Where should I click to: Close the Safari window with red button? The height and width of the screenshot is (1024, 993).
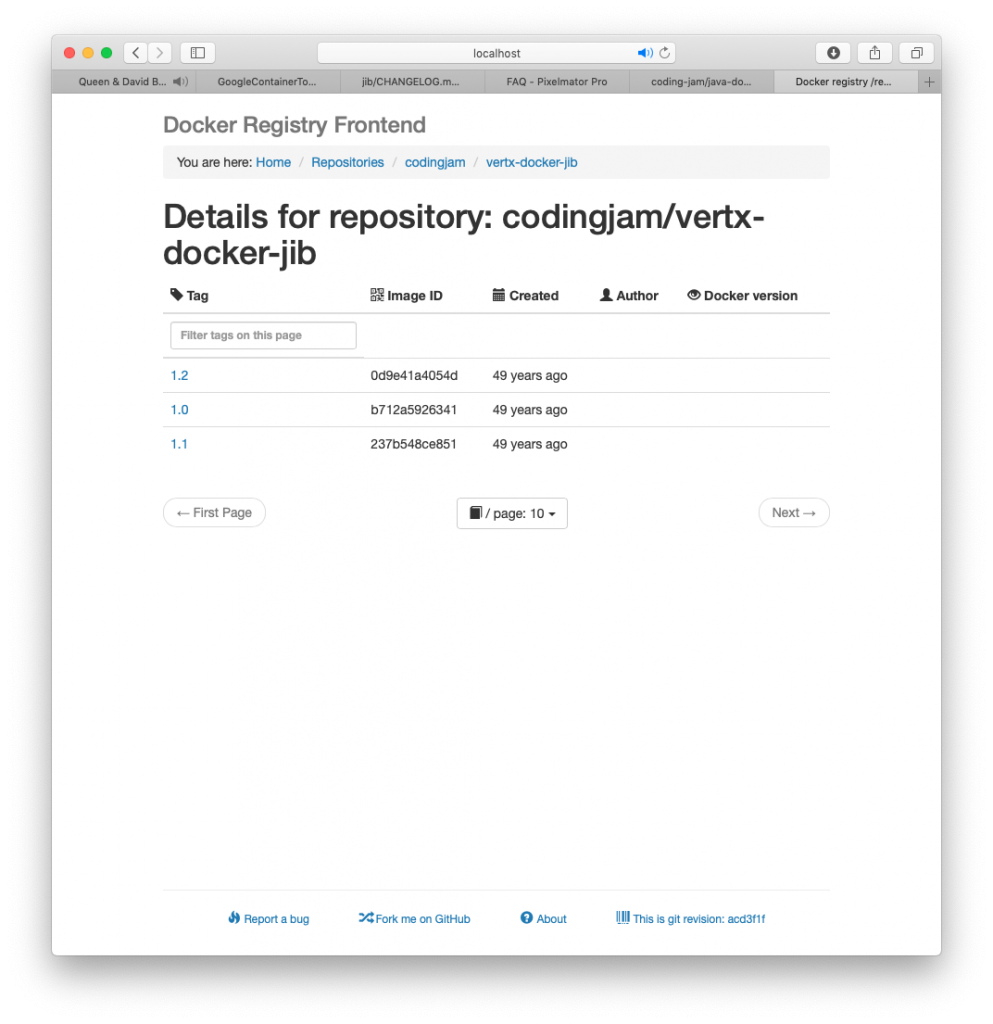point(69,53)
